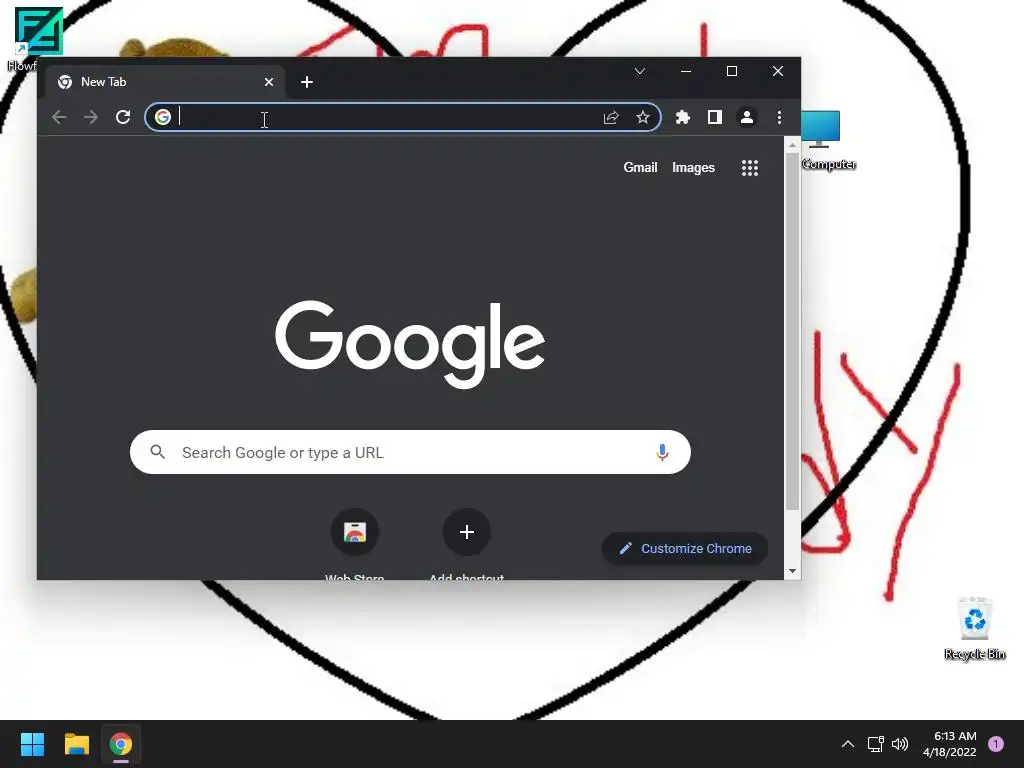Open Images link
Viewport: 1024px width, 768px height.
[x=693, y=168]
